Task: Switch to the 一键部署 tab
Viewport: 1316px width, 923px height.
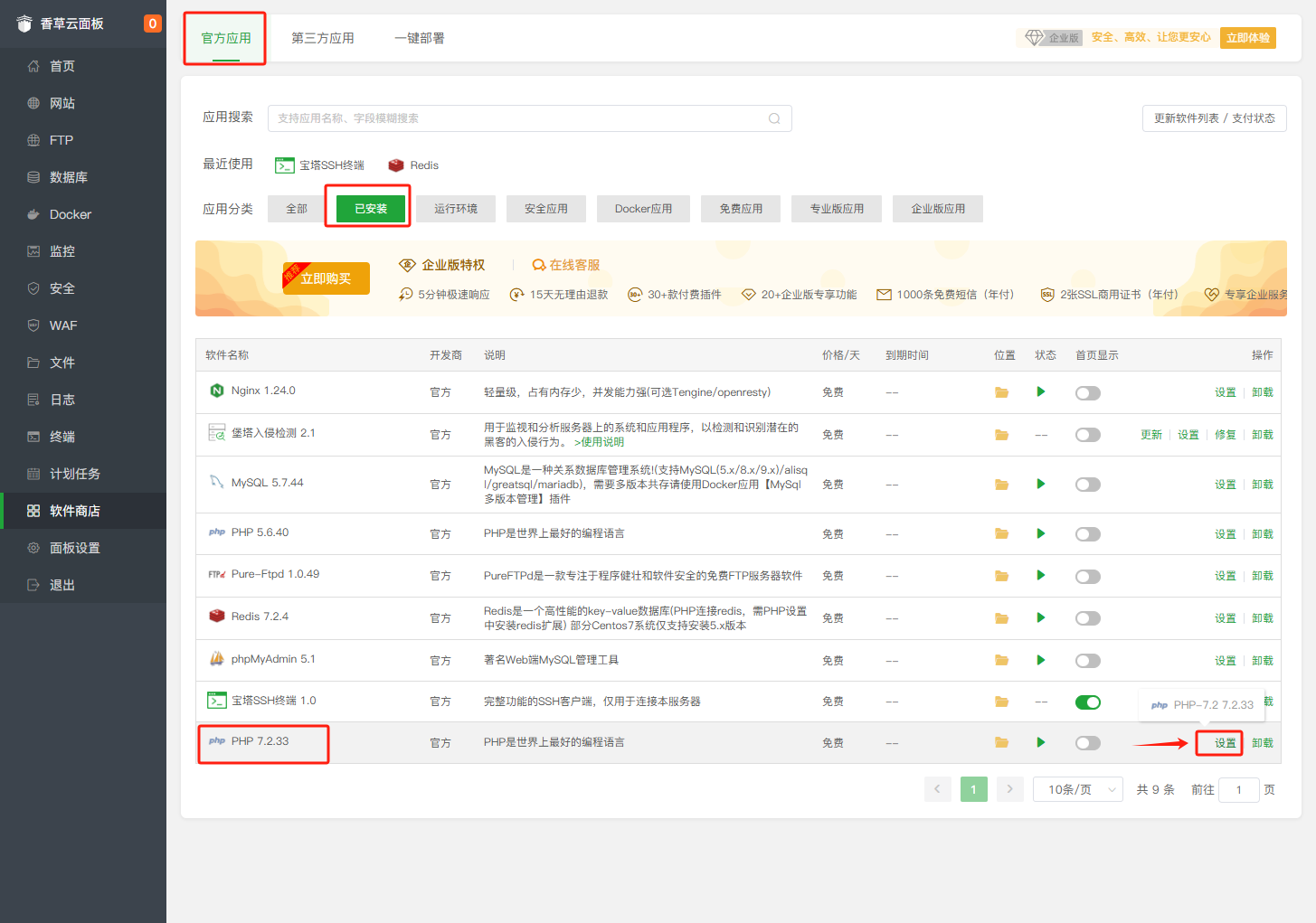Action: pos(420,38)
